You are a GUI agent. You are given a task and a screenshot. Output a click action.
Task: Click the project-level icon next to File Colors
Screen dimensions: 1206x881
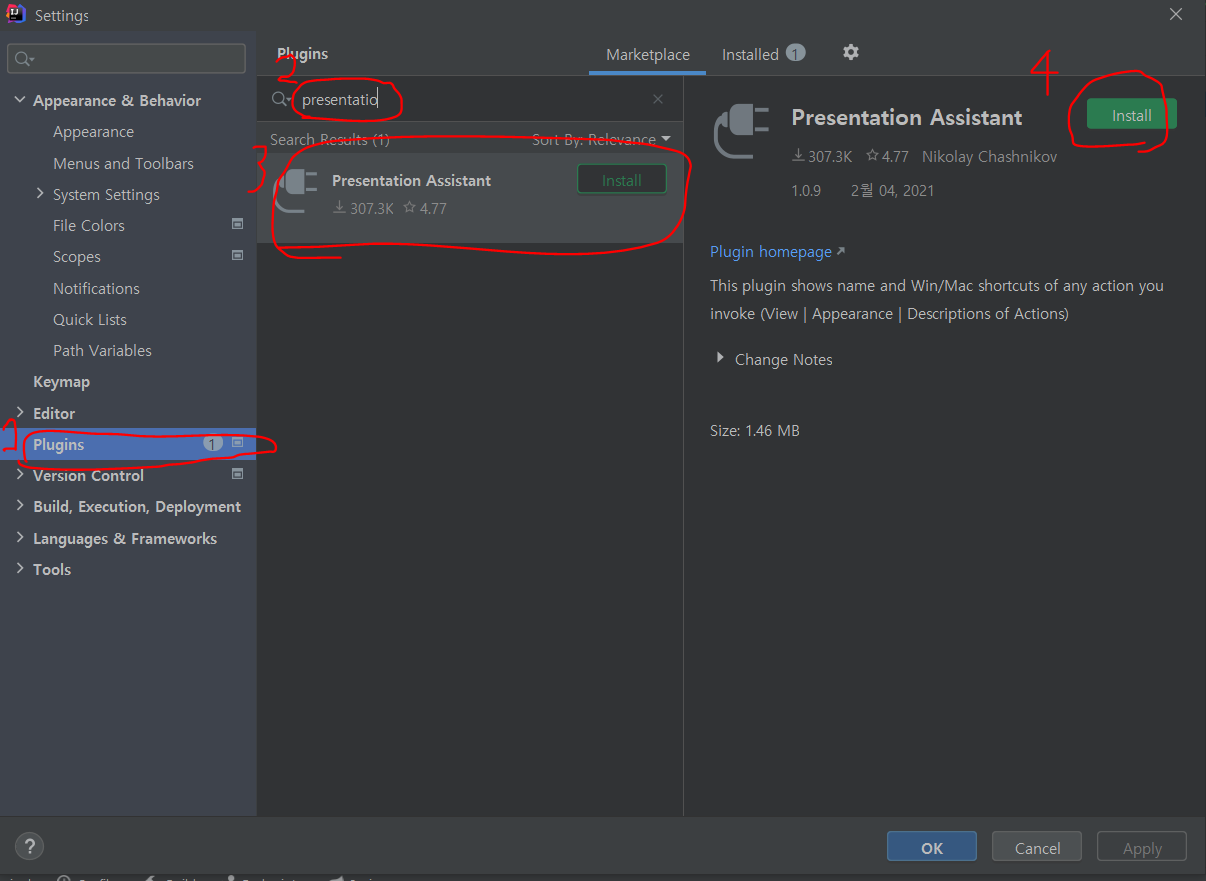coord(237,224)
